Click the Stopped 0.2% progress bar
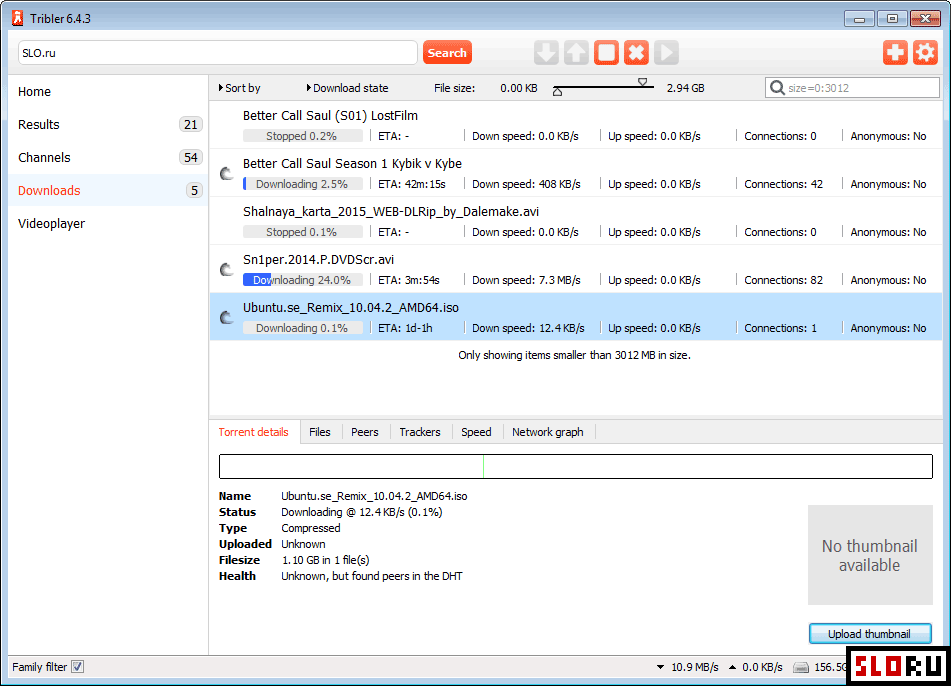This screenshot has width=951, height=686. point(303,136)
